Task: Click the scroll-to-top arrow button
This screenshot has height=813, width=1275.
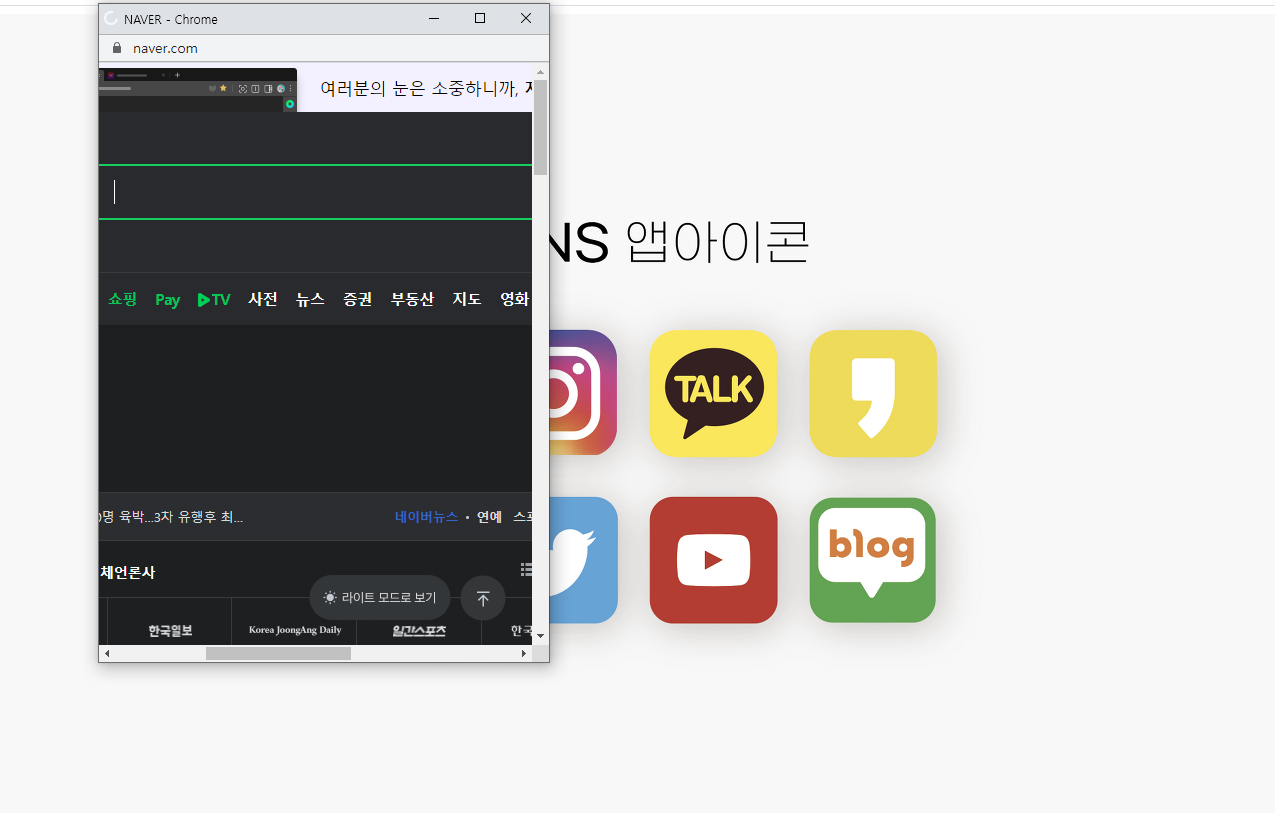Action: point(483,598)
